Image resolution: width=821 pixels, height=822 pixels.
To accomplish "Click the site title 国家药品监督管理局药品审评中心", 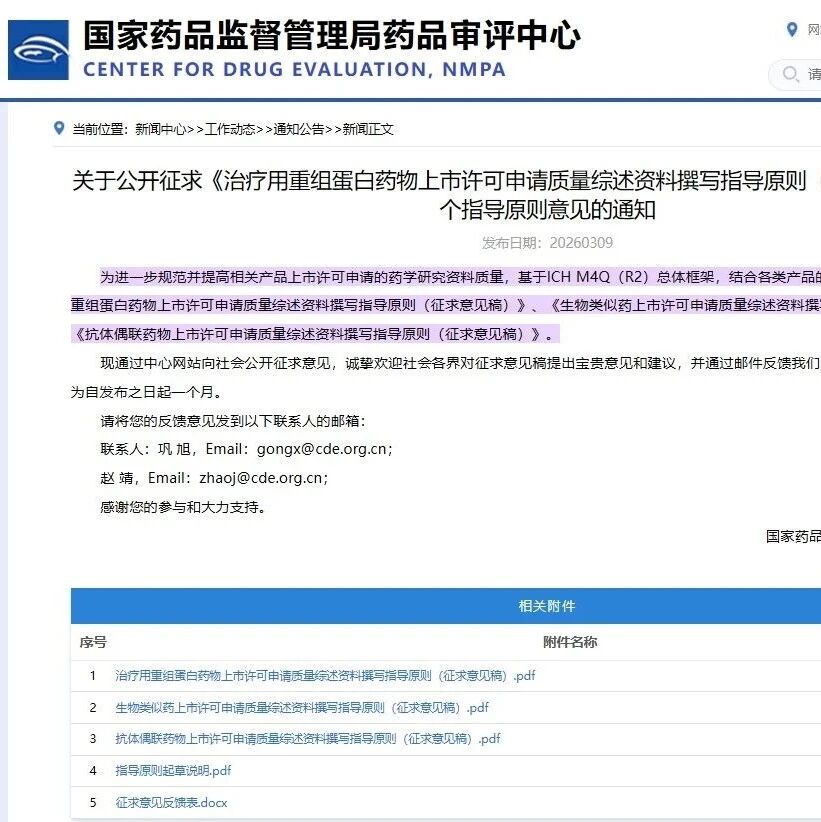I will coord(332,36).
